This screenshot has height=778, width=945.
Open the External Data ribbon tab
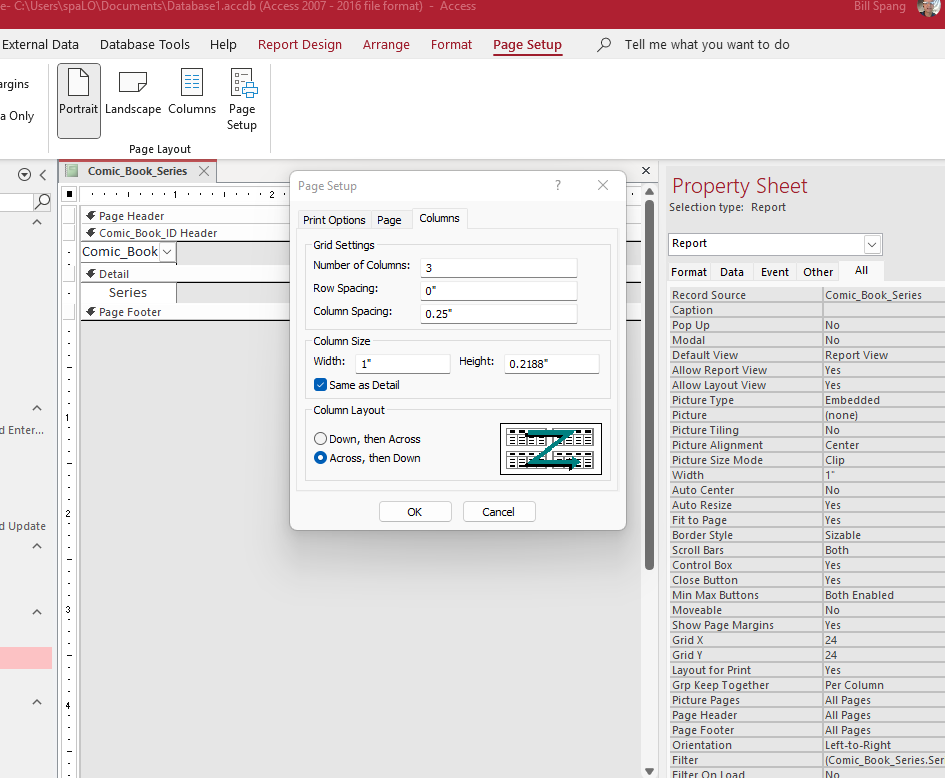(40, 45)
